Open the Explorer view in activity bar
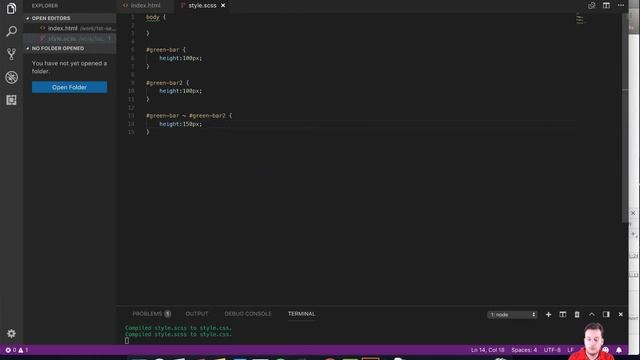The width and height of the screenshot is (640, 360). (11, 8)
